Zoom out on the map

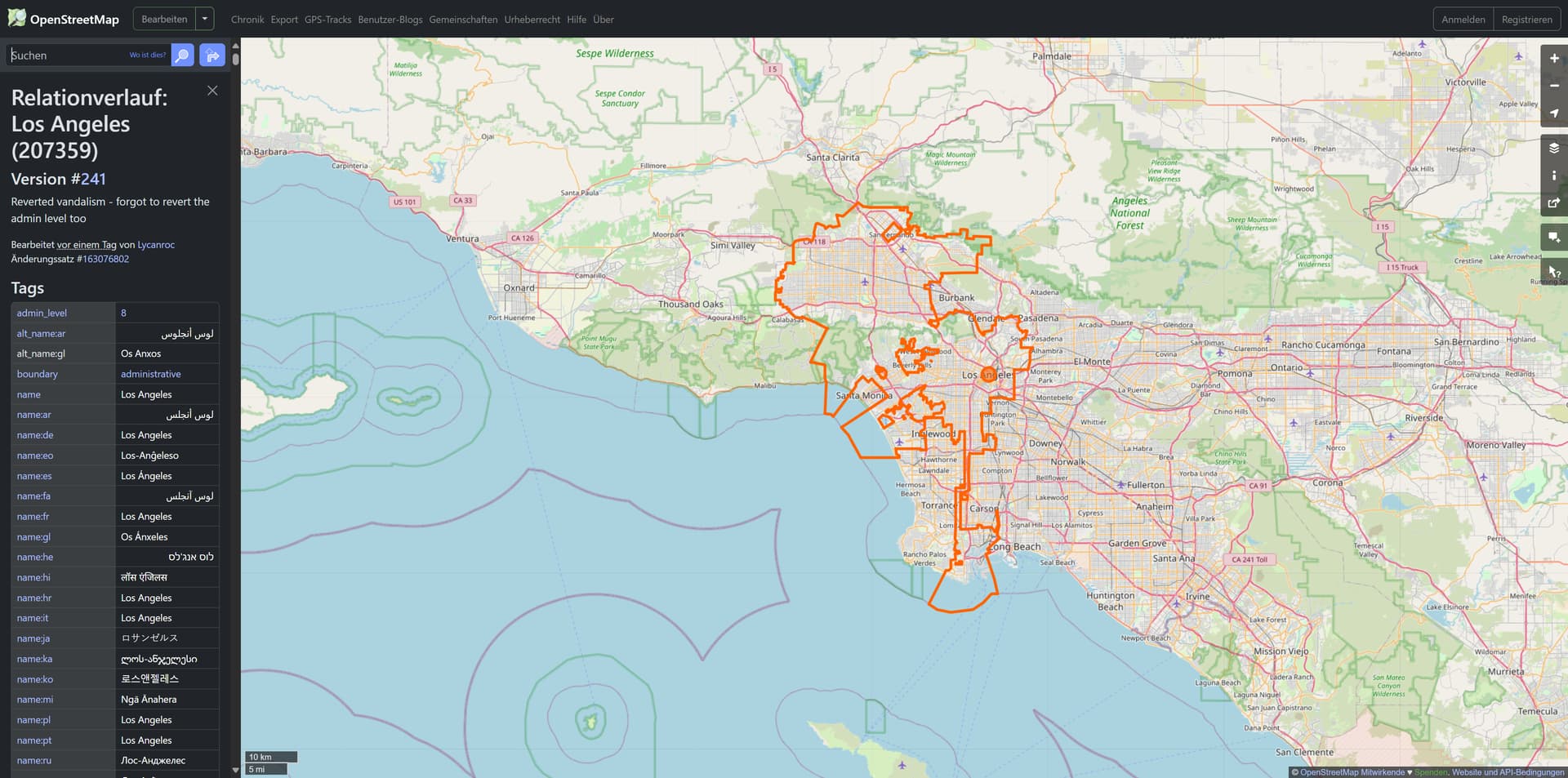coord(1554,86)
